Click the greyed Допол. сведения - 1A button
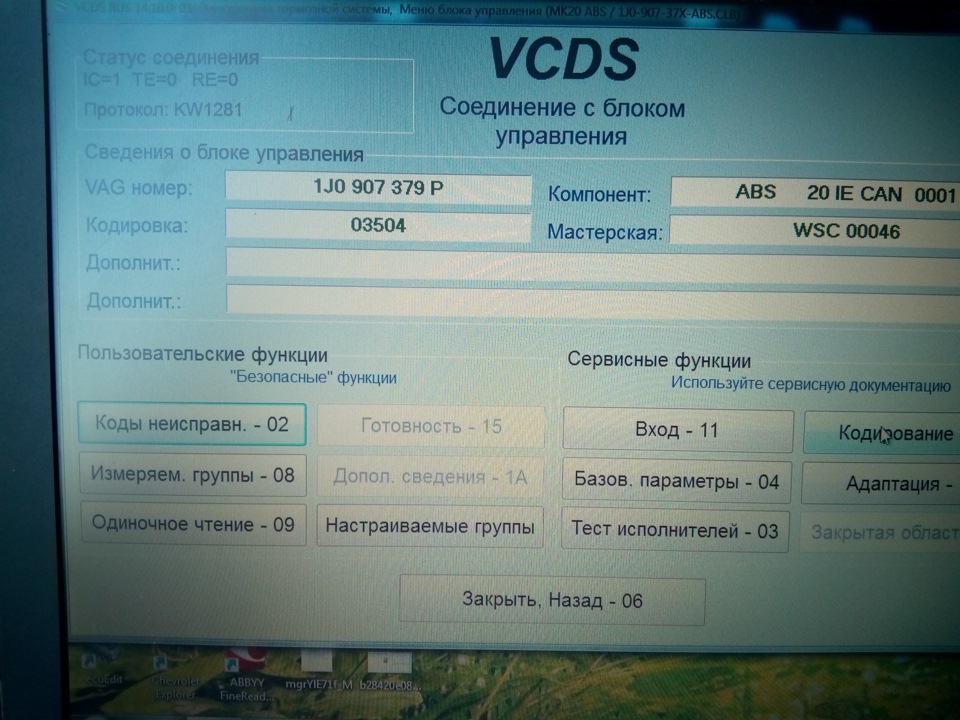This screenshot has height=720, width=960. (430, 476)
